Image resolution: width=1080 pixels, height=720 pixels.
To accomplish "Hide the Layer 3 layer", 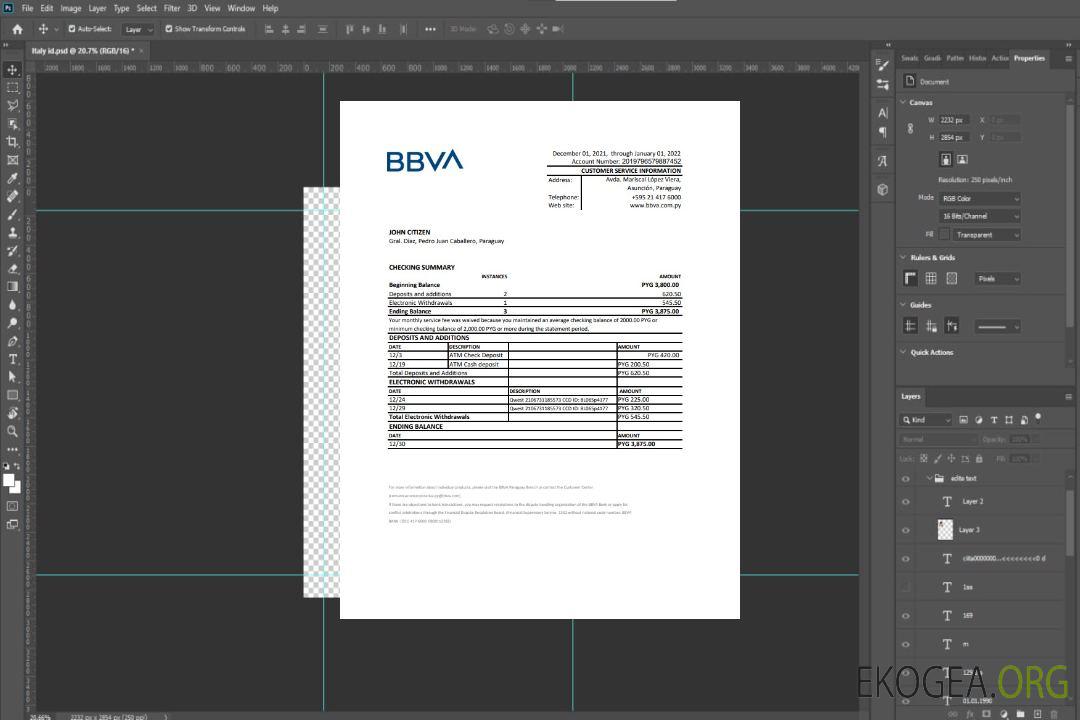I will [x=906, y=531].
